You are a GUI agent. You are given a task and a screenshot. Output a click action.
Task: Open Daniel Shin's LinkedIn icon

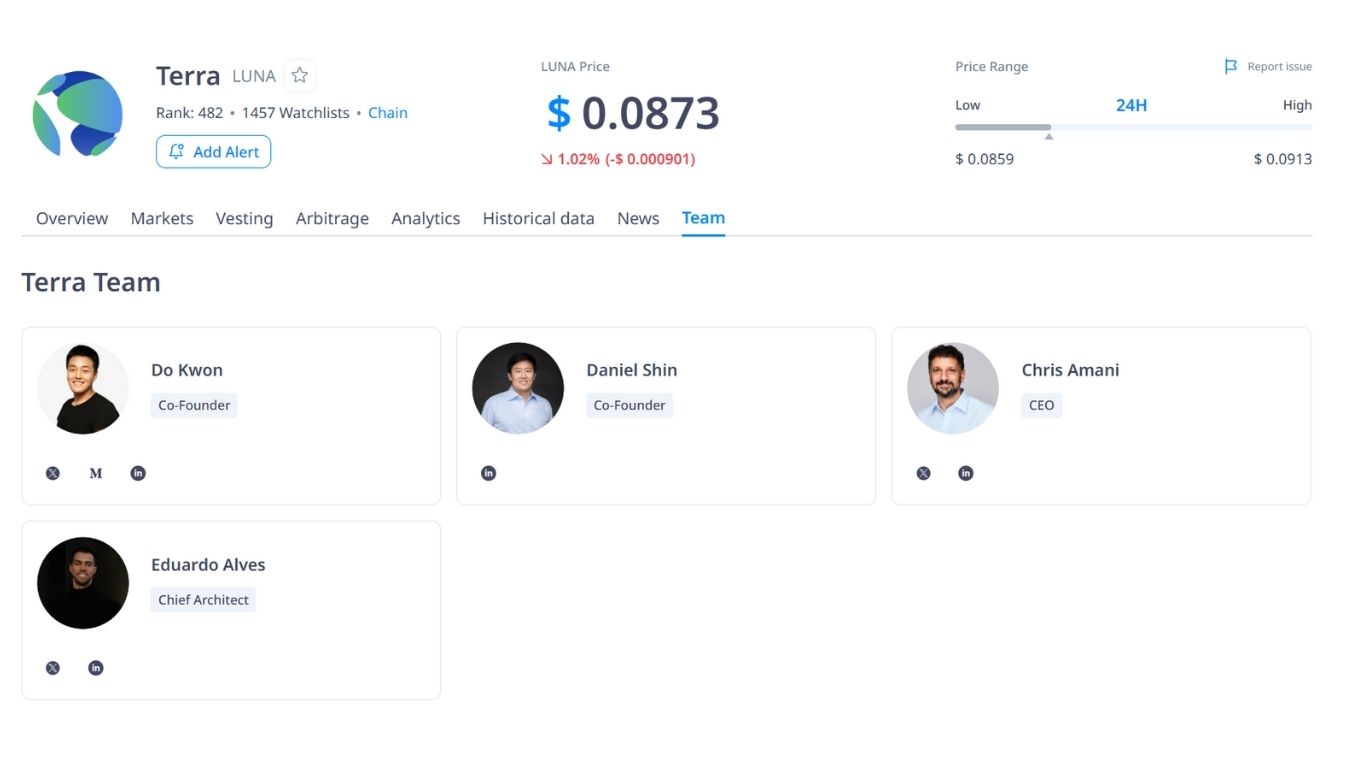click(x=488, y=472)
